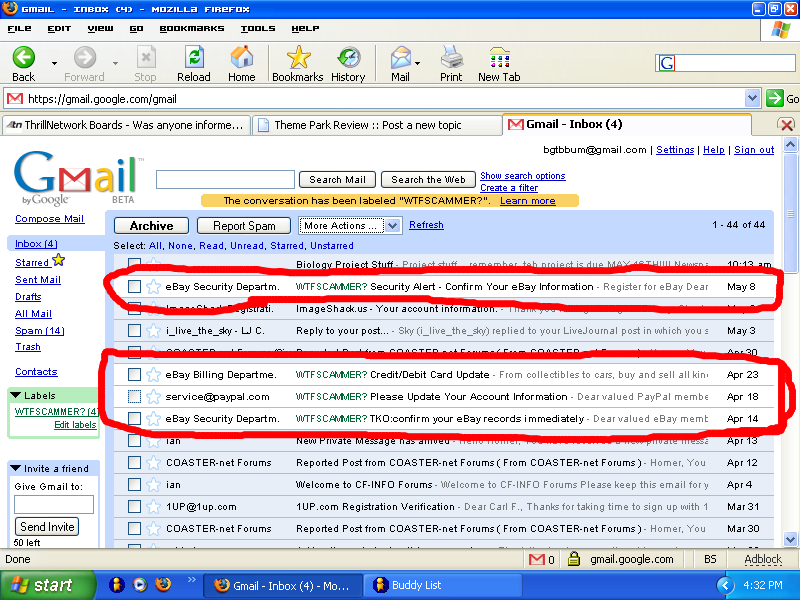The height and width of the screenshot is (600, 800).
Task: Star the service@paypal.com email
Action: tap(153, 397)
